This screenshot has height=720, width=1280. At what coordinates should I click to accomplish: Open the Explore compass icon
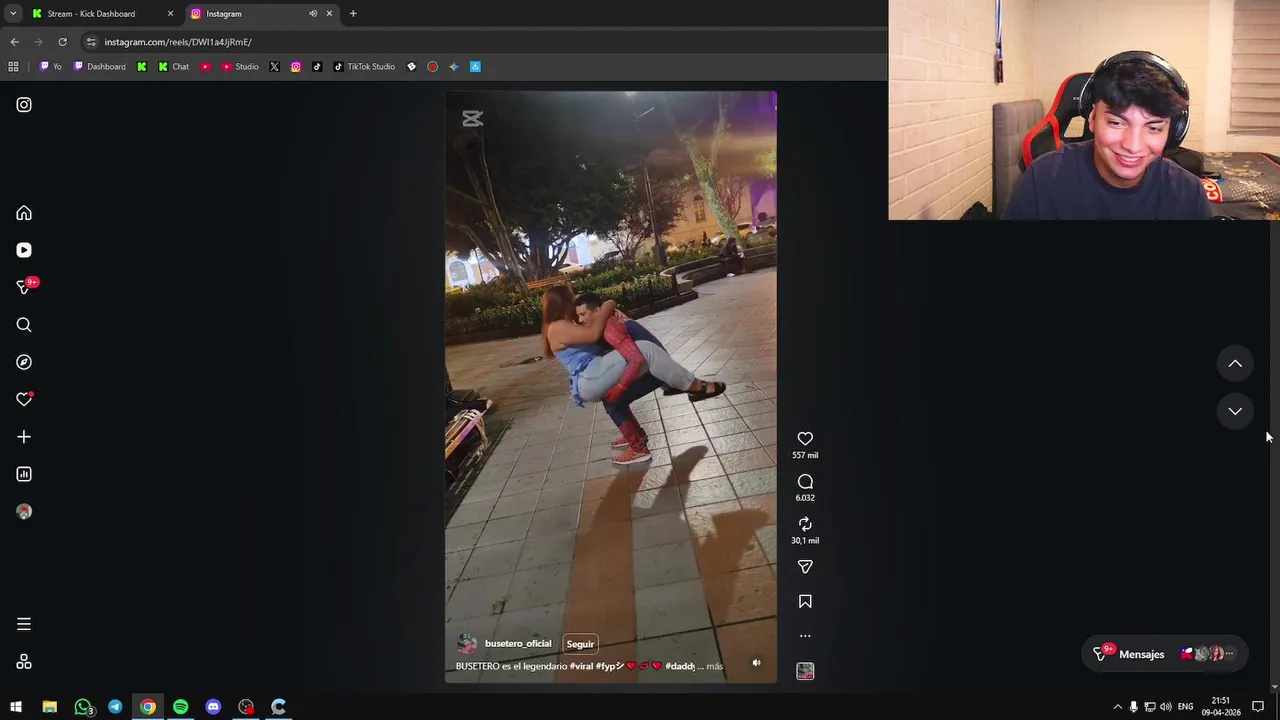tap(24, 362)
